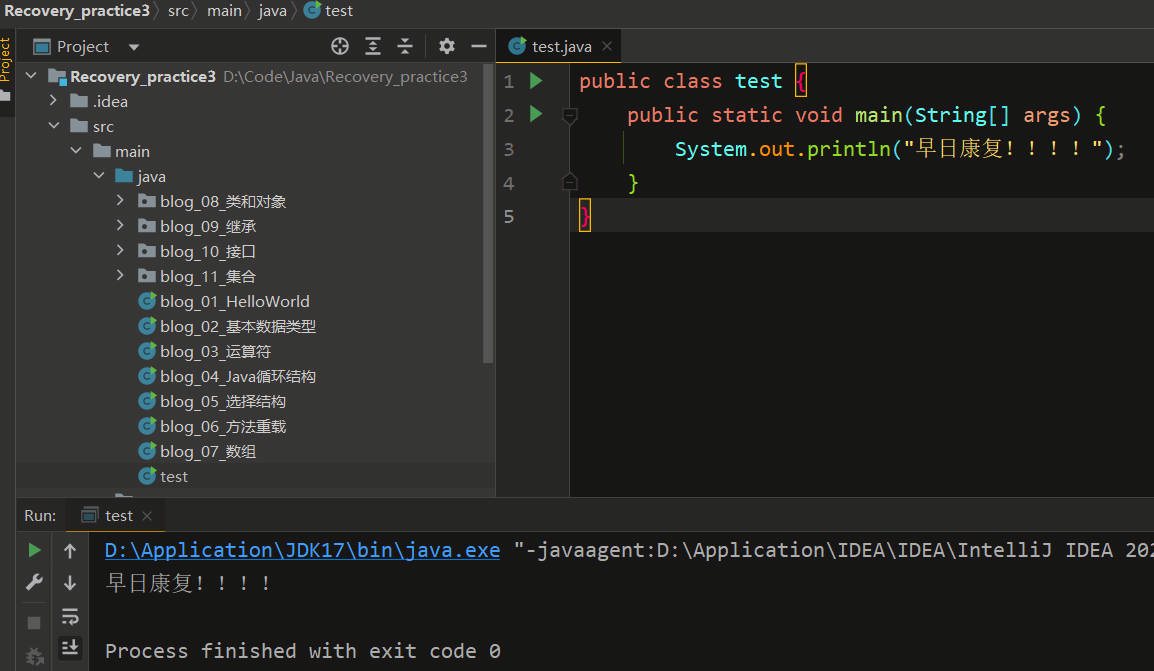Expand blog_09_继承 package
The height and width of the screenshot is (671, 1154).
point(120,225)
